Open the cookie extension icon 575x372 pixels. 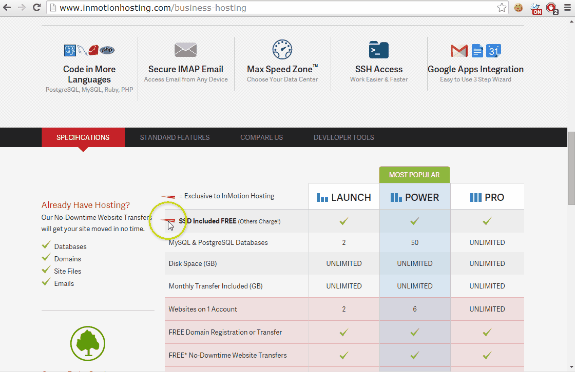tap(518, 7)
